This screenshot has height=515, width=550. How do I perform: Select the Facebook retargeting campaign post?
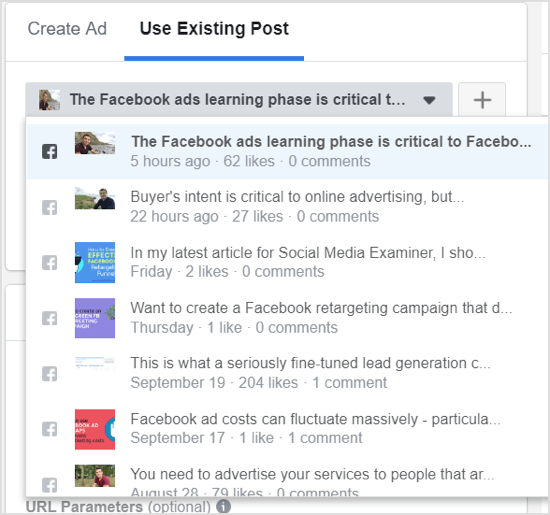[287, 317]
